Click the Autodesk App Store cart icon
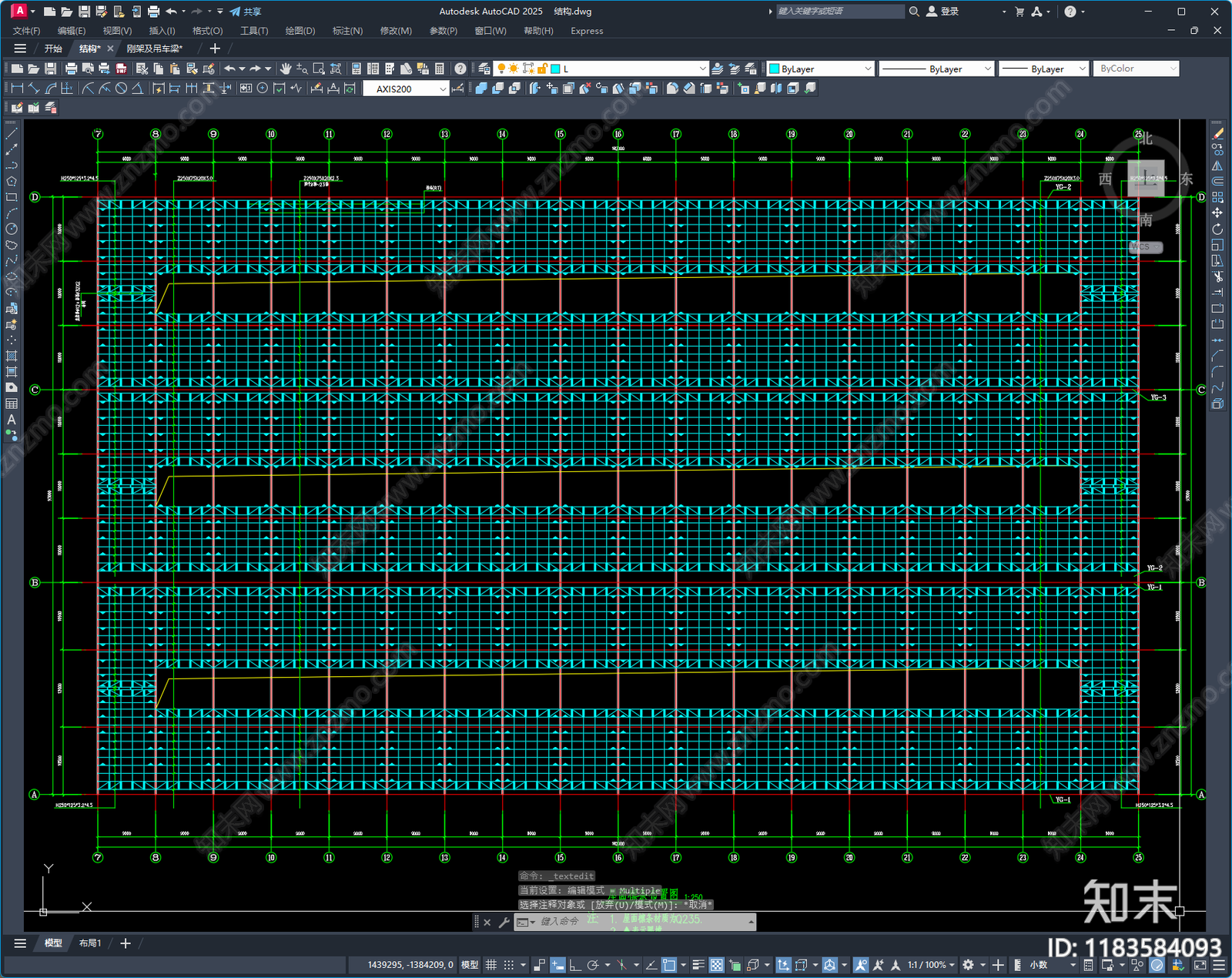 point(1019,12)
